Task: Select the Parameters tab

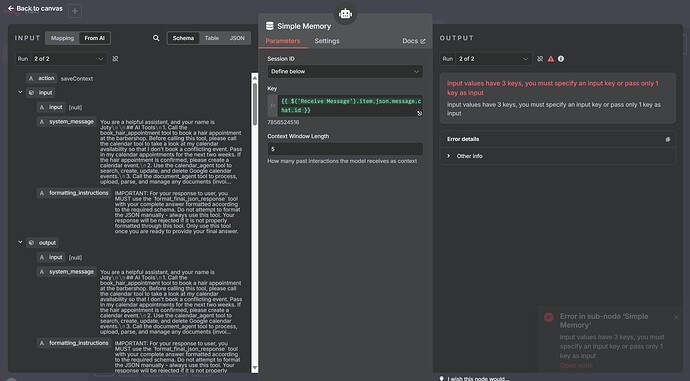Action: (x=283, y=41)
